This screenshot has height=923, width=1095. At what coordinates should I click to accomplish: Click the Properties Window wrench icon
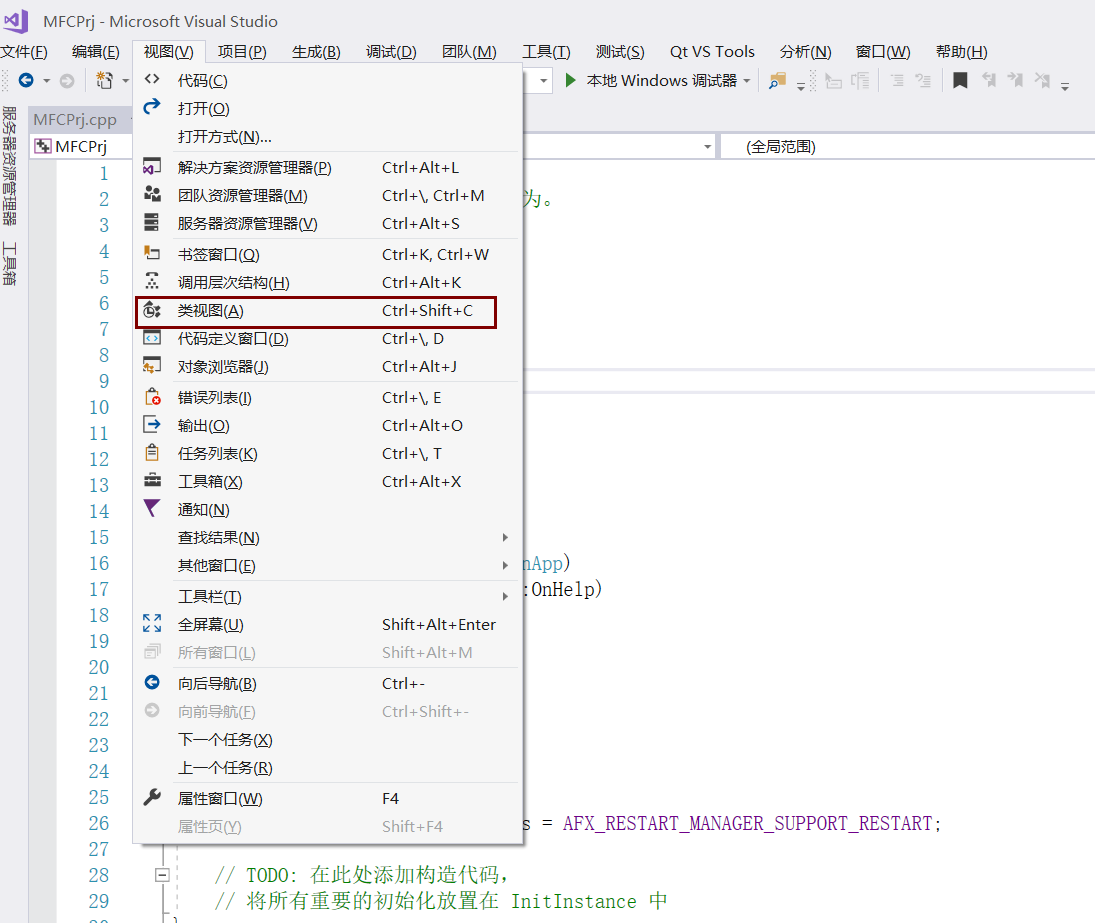(152, 797)
